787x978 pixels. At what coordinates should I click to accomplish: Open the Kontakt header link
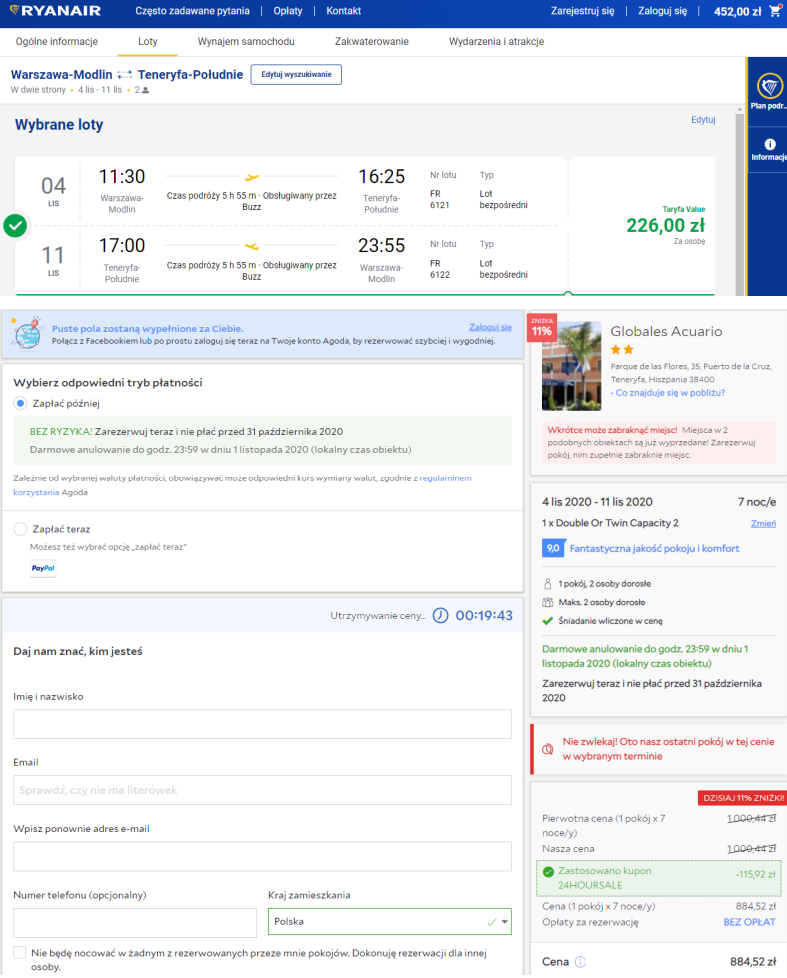coord(344,11)
